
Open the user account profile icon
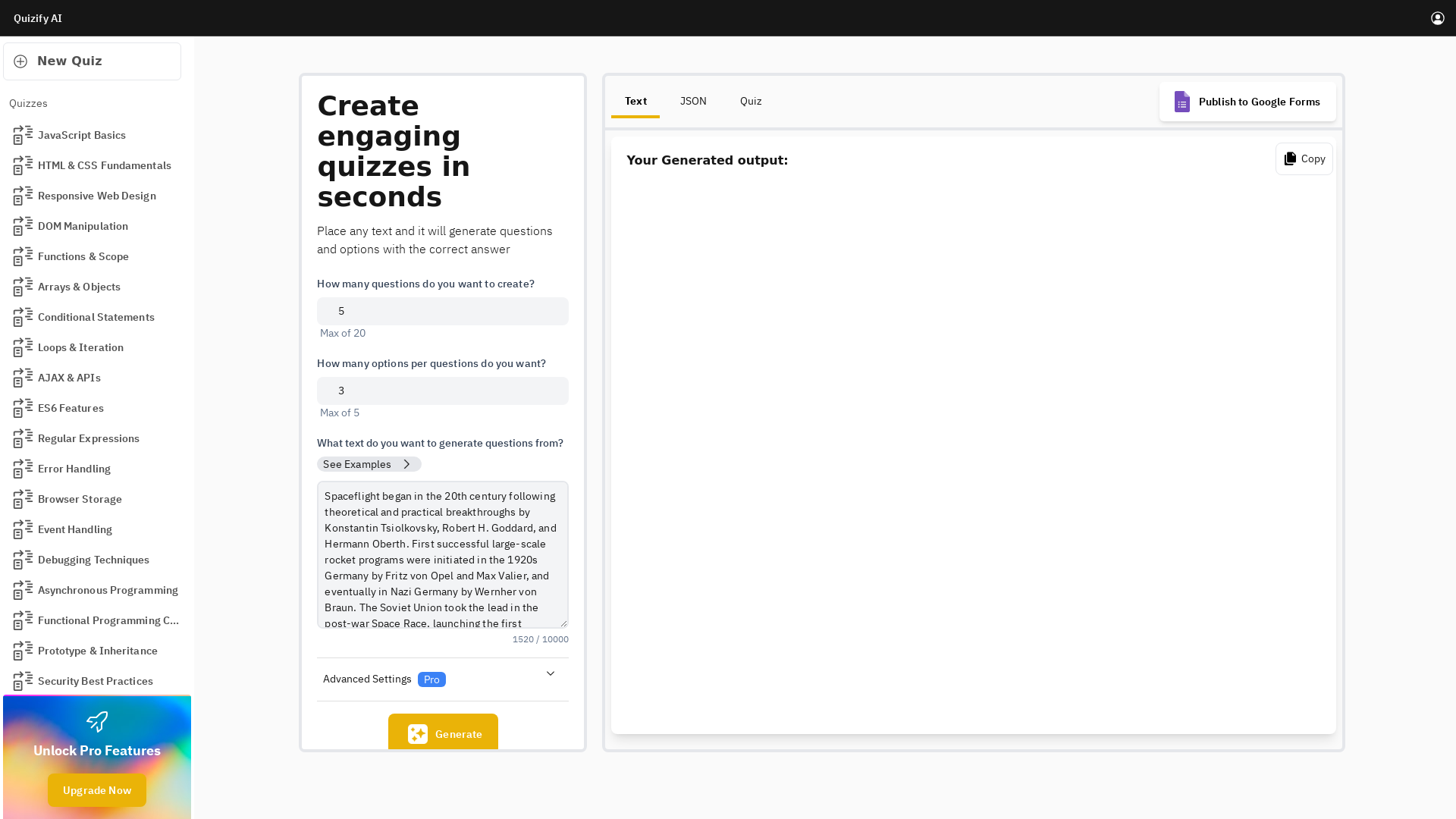[x=1437, y=18]
